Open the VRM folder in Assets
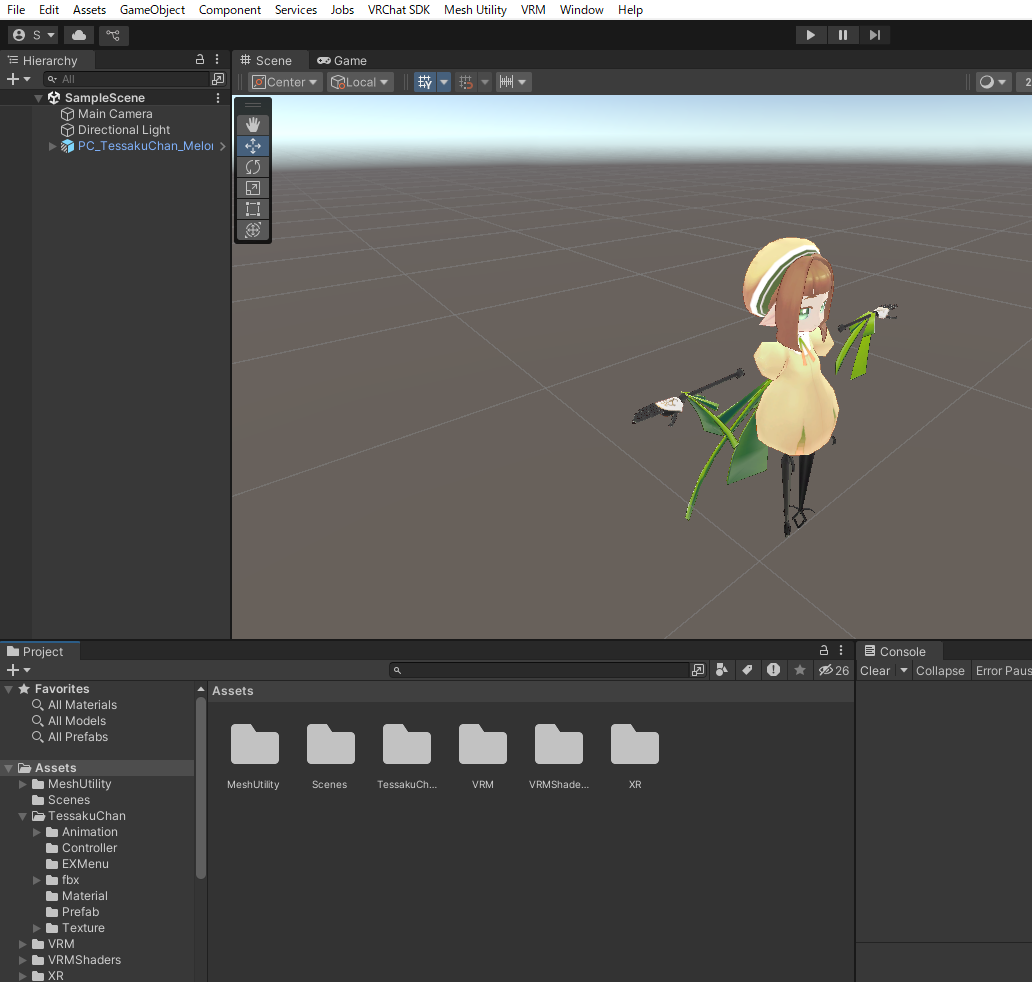This screenshot has width=1032, height=982. pos(482,745)
